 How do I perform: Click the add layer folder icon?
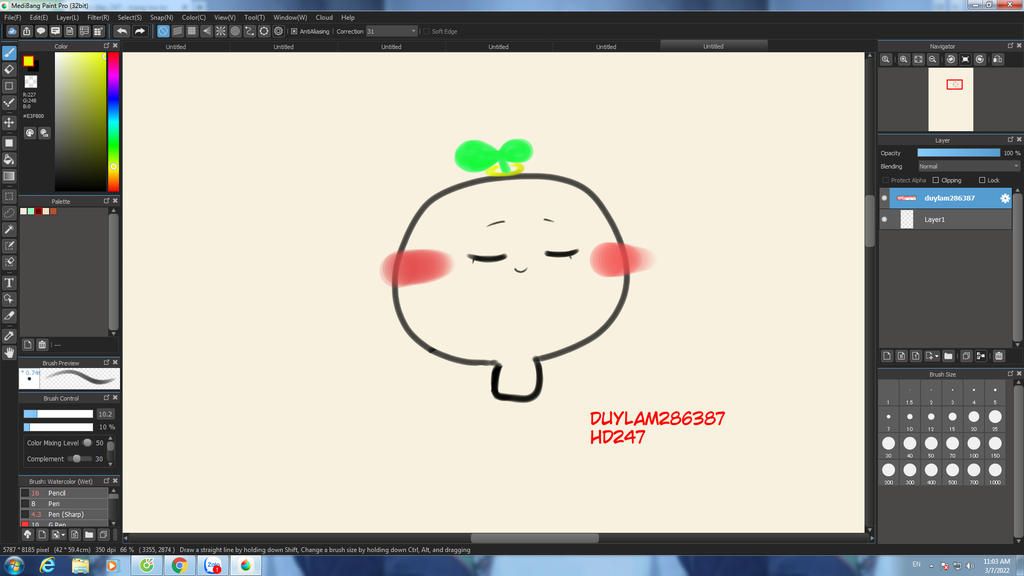click(x=948, y=356)
